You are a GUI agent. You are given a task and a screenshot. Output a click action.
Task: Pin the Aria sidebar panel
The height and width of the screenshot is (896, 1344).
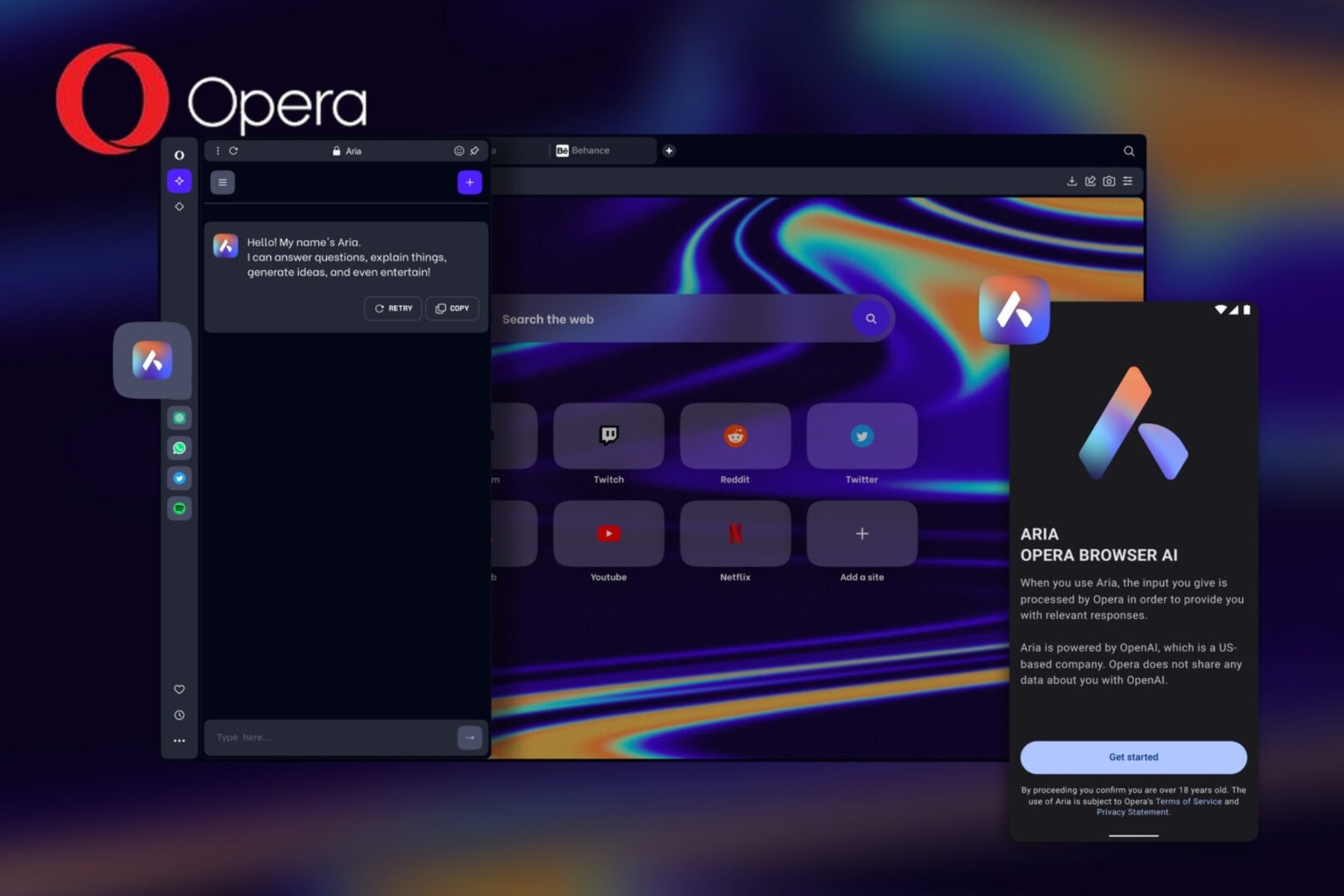click(x=474, y=151)
